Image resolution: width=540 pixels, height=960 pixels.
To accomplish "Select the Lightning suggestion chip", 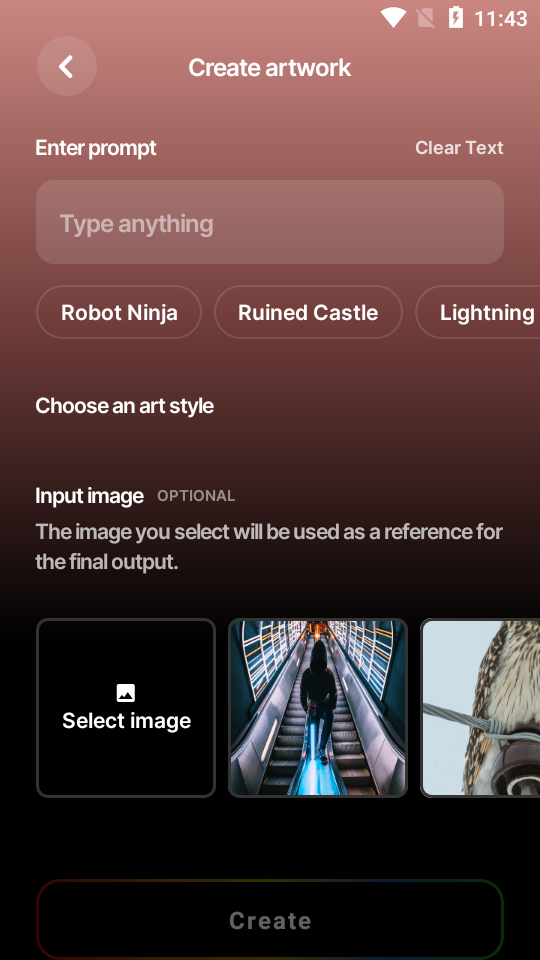I will (478, 312).
